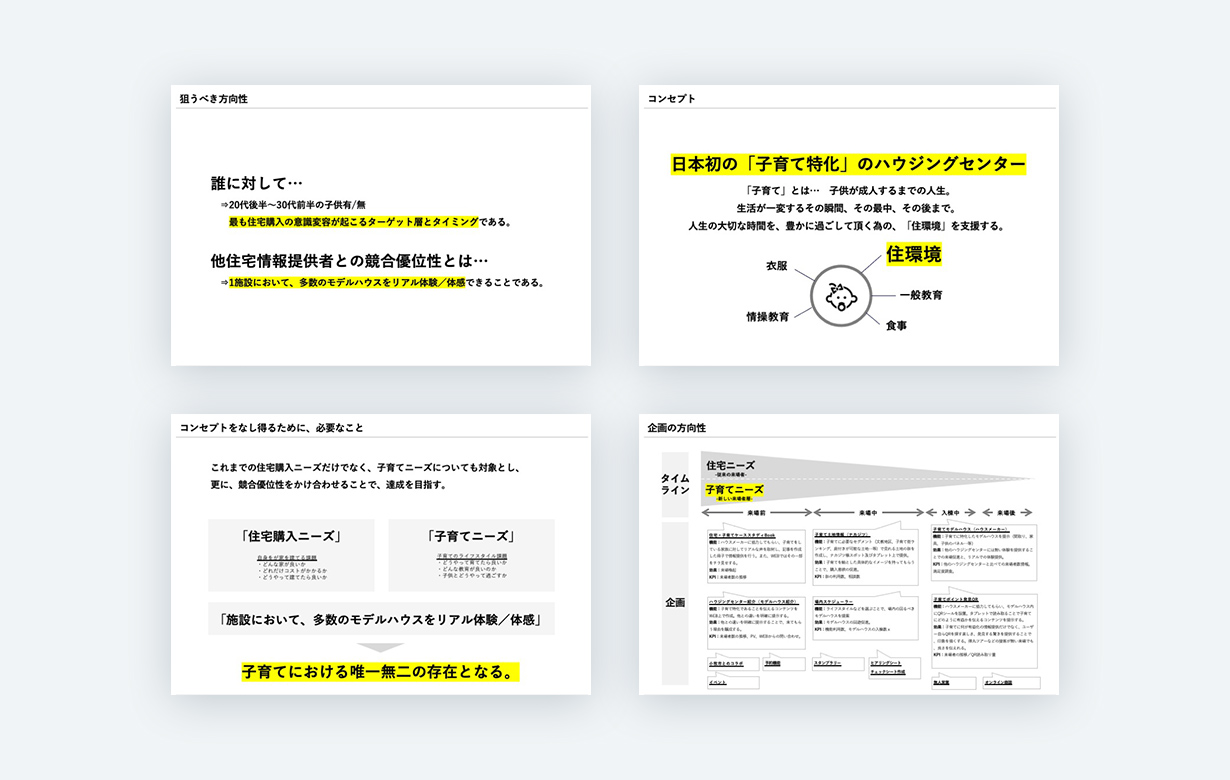Open the 狙うべき方向性 slide thumbnail
Screen dimensions: 1230x780
[x=380, y=225]
